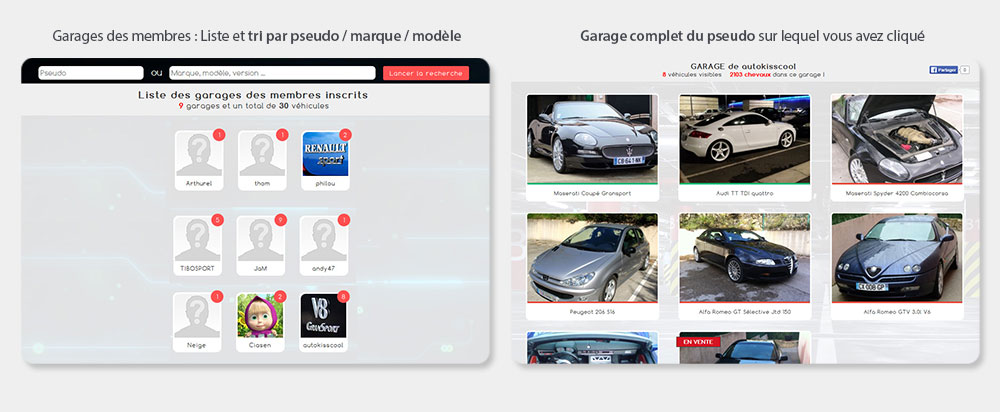Click the red badge 8 on autokisscool

[x=343, y=297]
